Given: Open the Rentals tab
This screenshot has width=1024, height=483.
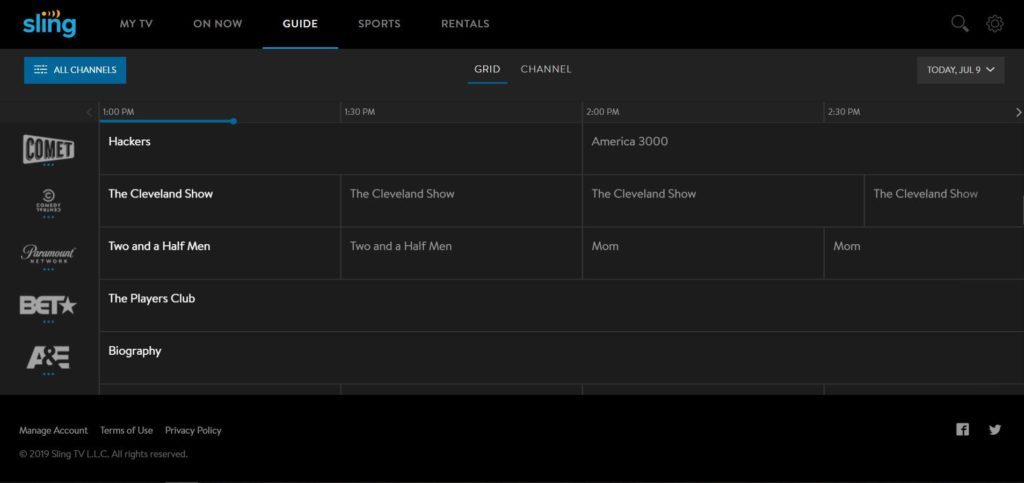Looking at the screenshot, I should [x=465, y=24].
